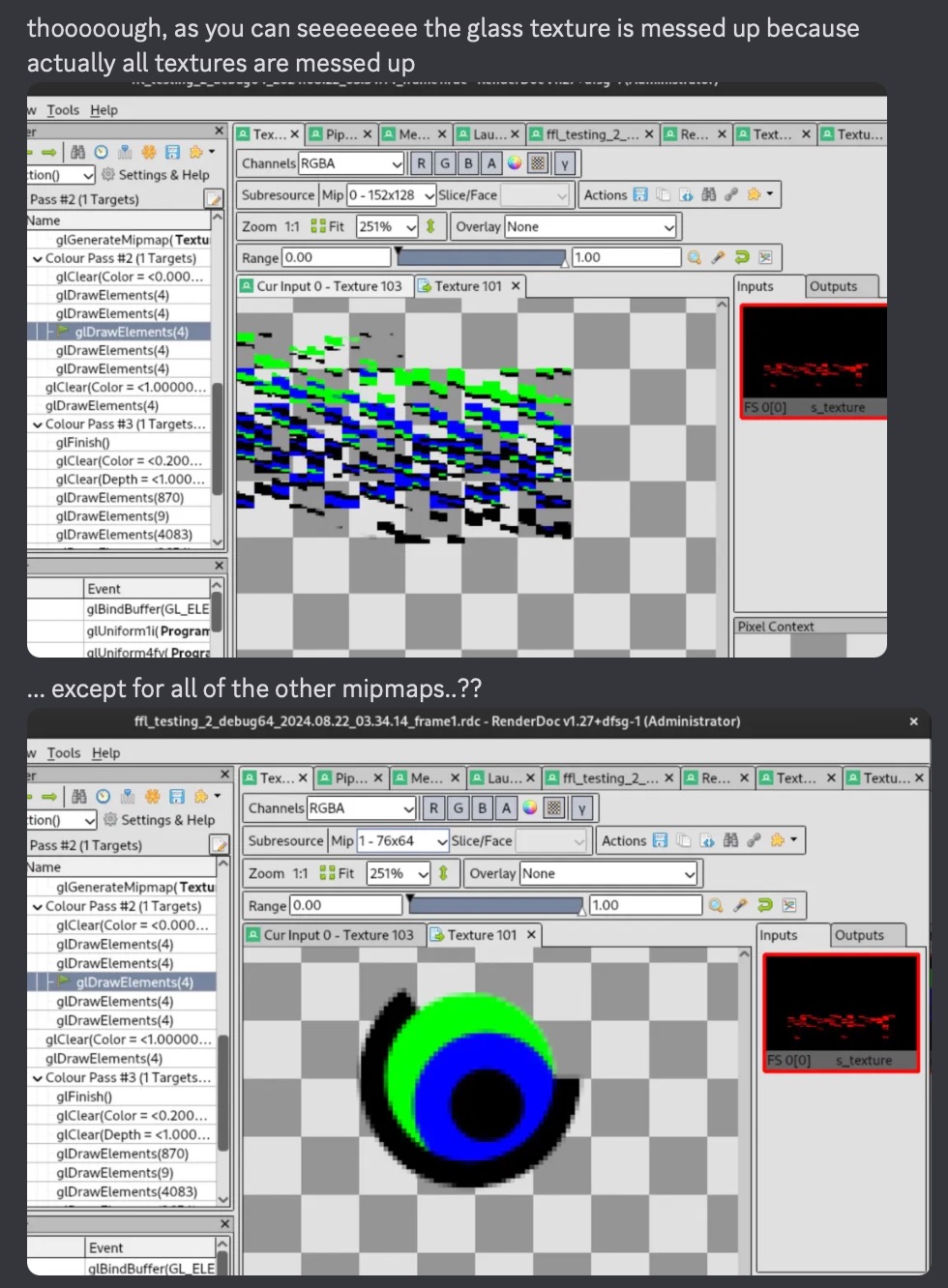Open the Tools menu
The width and height of the screenshot is (948, 1288).
pyautogui.click(x=63, y=110)
